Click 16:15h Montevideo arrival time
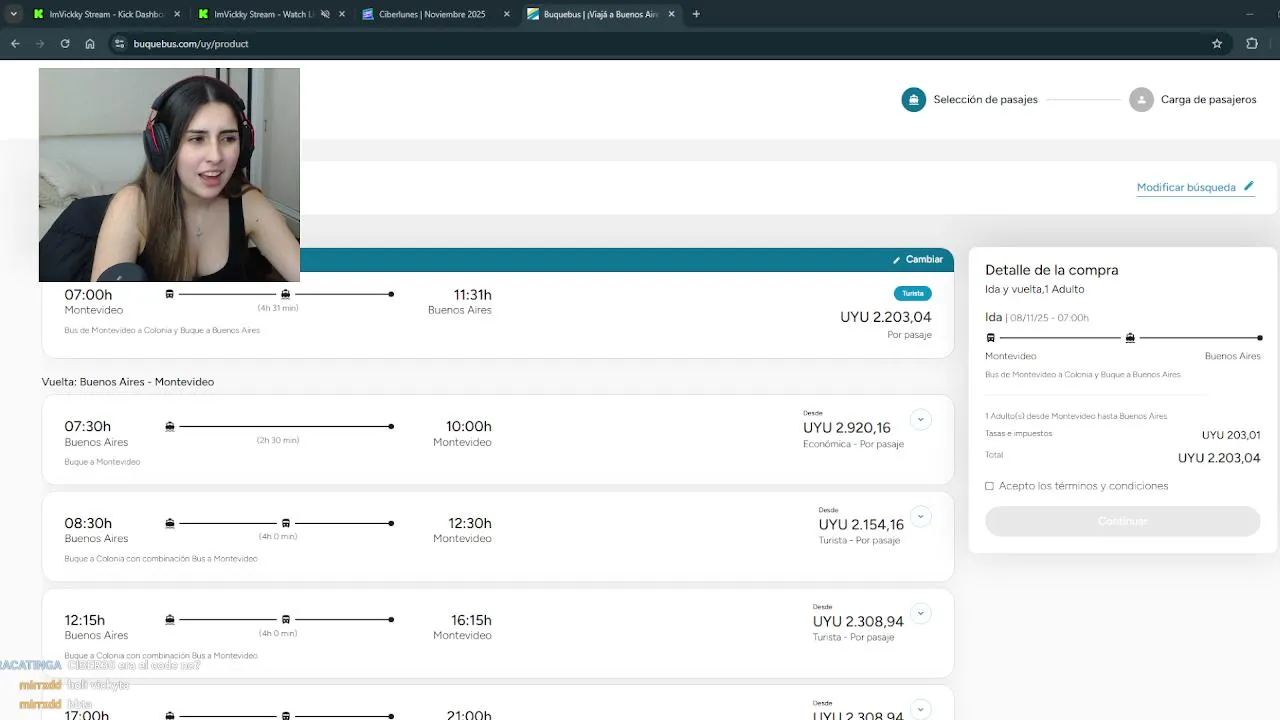The image size is (1280, 720). point(470,620)
